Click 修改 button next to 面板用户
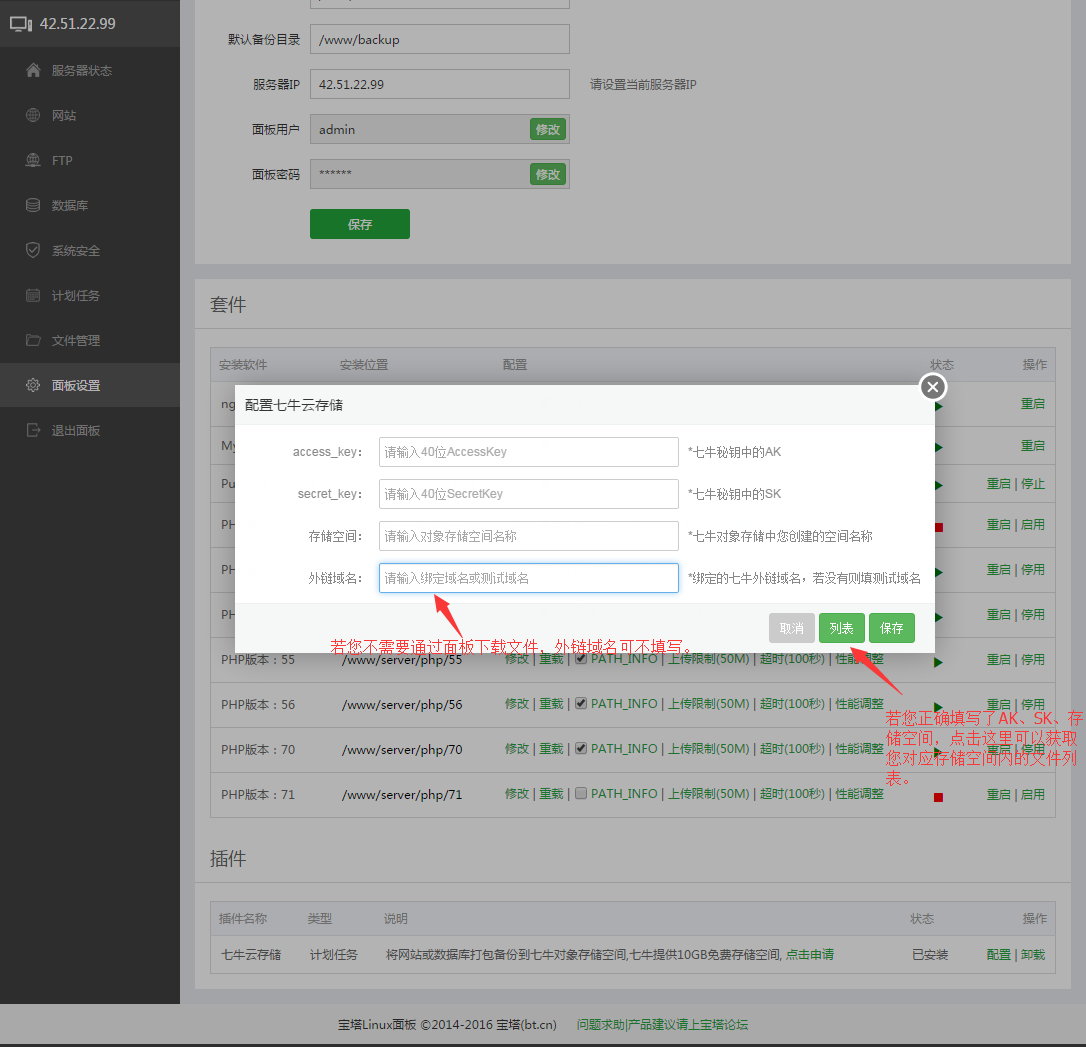1086x1047 pixels. pos(548,129)
